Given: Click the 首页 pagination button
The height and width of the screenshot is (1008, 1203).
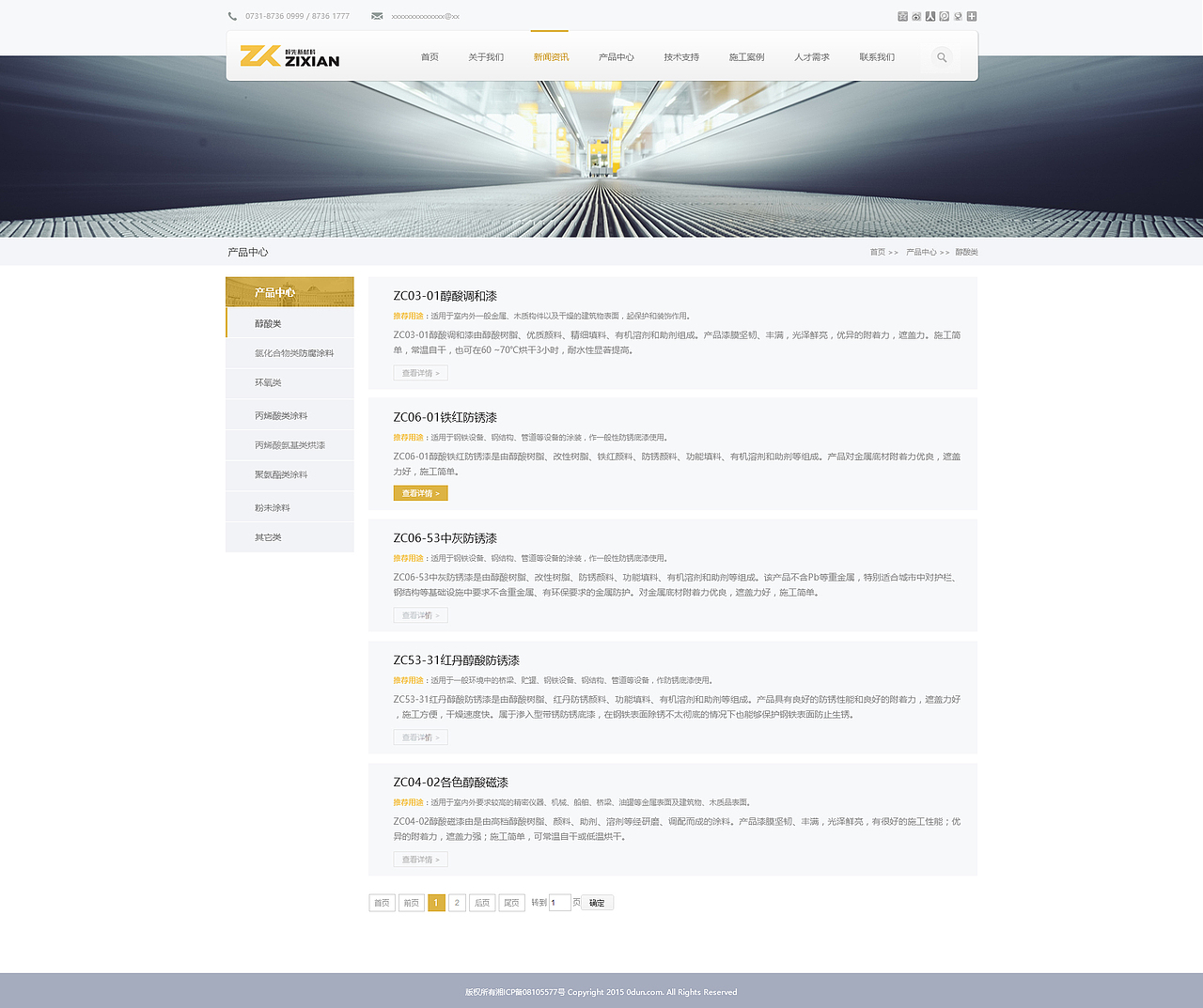Looking at the screenshot, I should [x=382, y=903].
